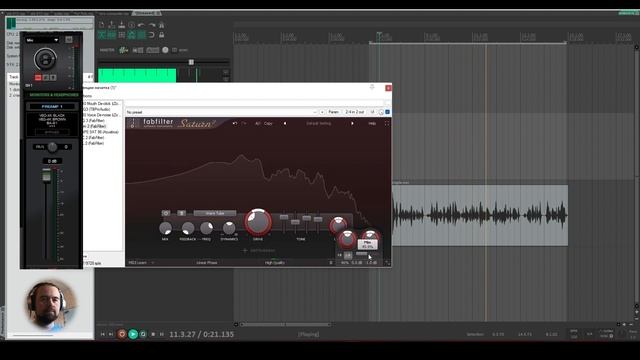This screenshot has width=640, height=360.
Task: Toggle auto-crossfade in REAPER toolbar
Action: point(102,35)
